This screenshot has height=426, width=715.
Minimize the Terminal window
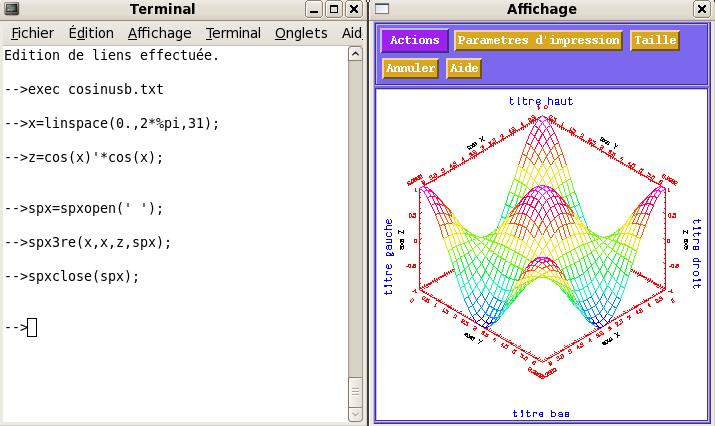click(315, 10)
